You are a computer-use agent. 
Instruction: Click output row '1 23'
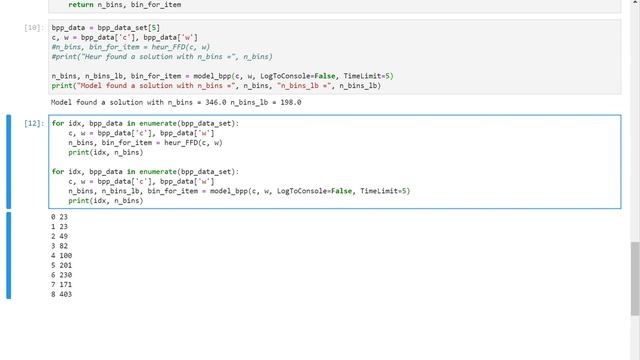pyautogui.click(x=60, y=227)
